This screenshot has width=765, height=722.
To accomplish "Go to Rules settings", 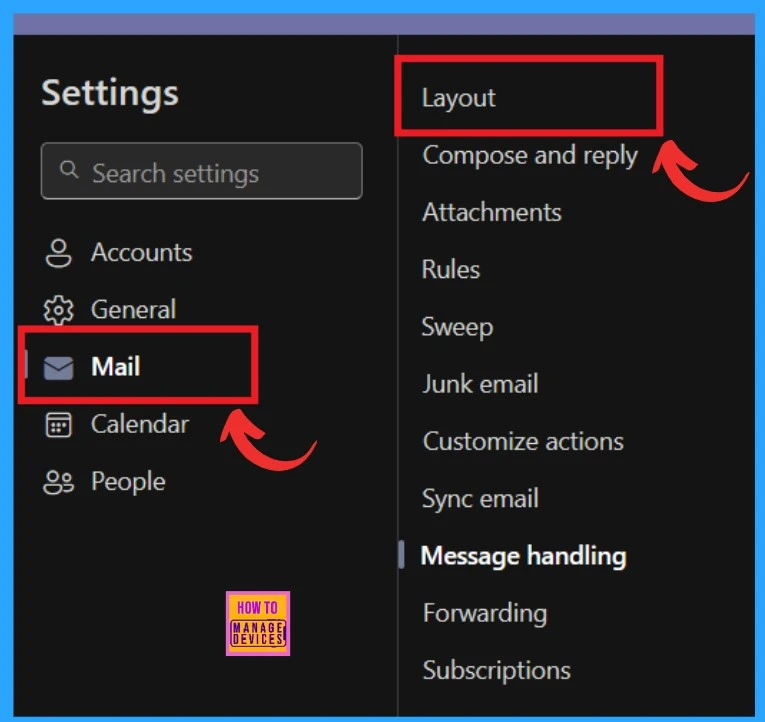I will pyautogui.click(x=451, y=270).
